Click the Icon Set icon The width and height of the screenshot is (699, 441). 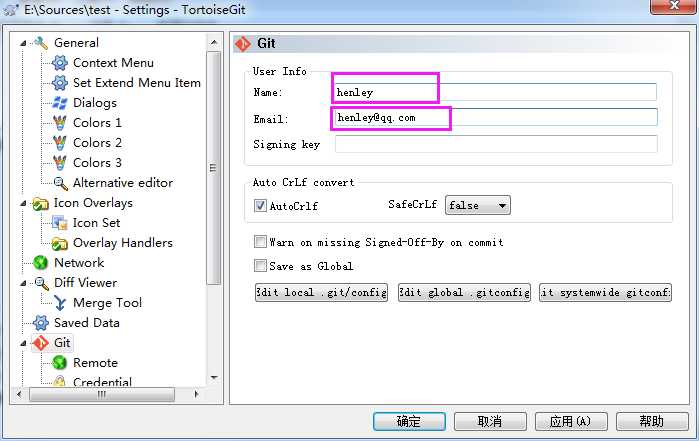point(60,223)
